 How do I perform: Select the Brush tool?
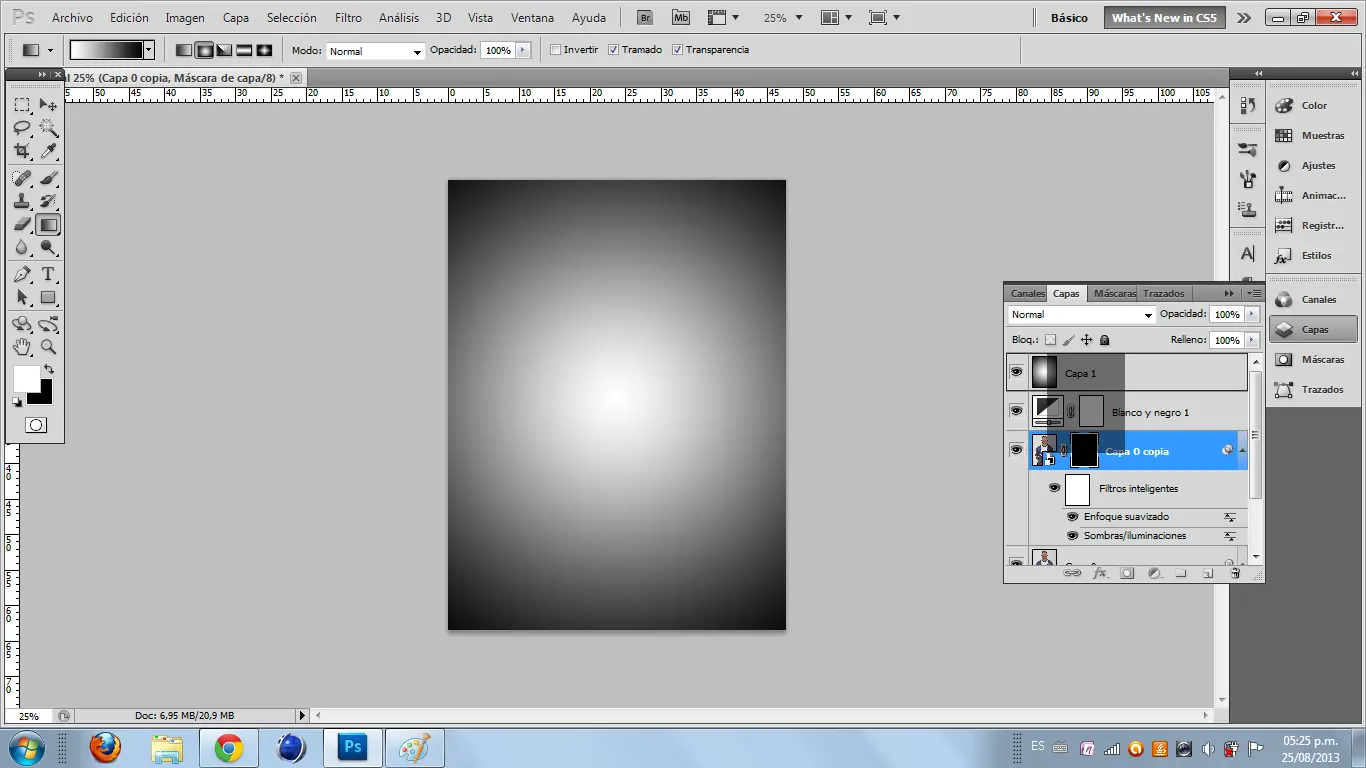point(48,178)
